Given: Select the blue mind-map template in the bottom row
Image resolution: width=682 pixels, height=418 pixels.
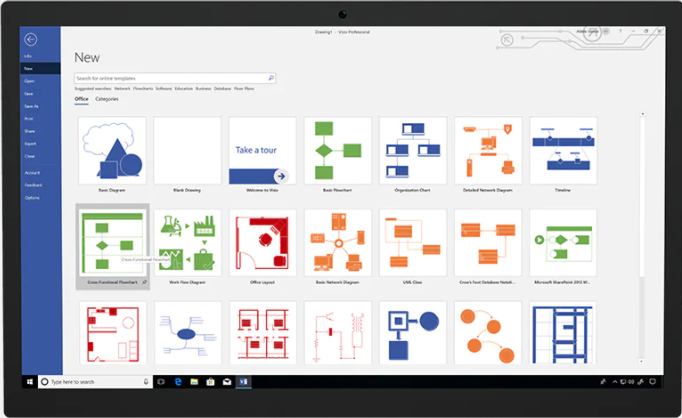Looking at the screenshot, I should point(187,333).
